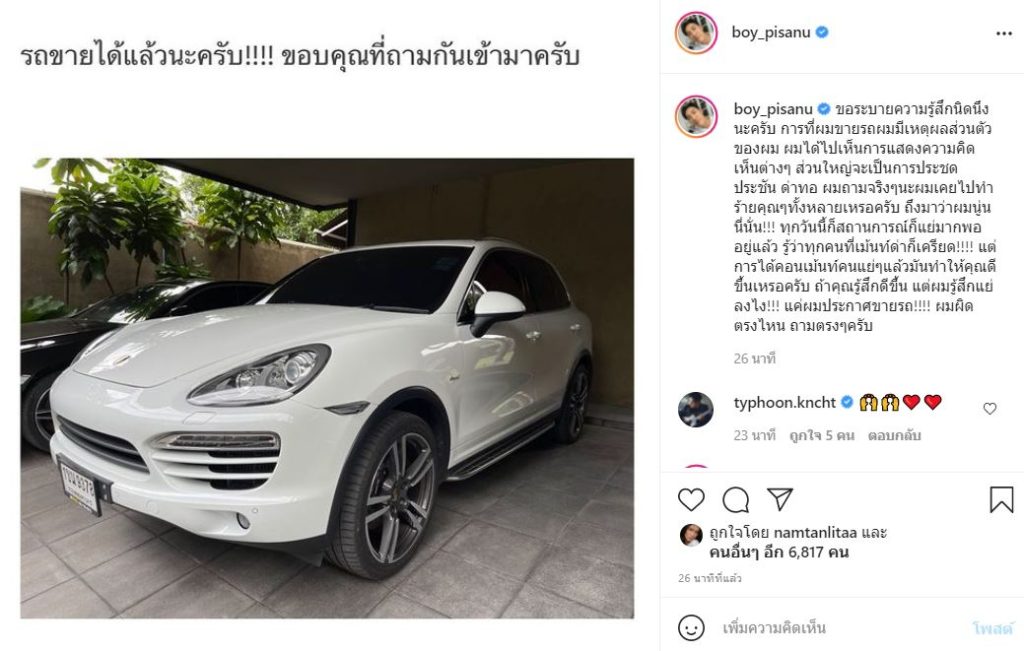Open typhoon.kncht commenter avatar

(x=696, y=409)
